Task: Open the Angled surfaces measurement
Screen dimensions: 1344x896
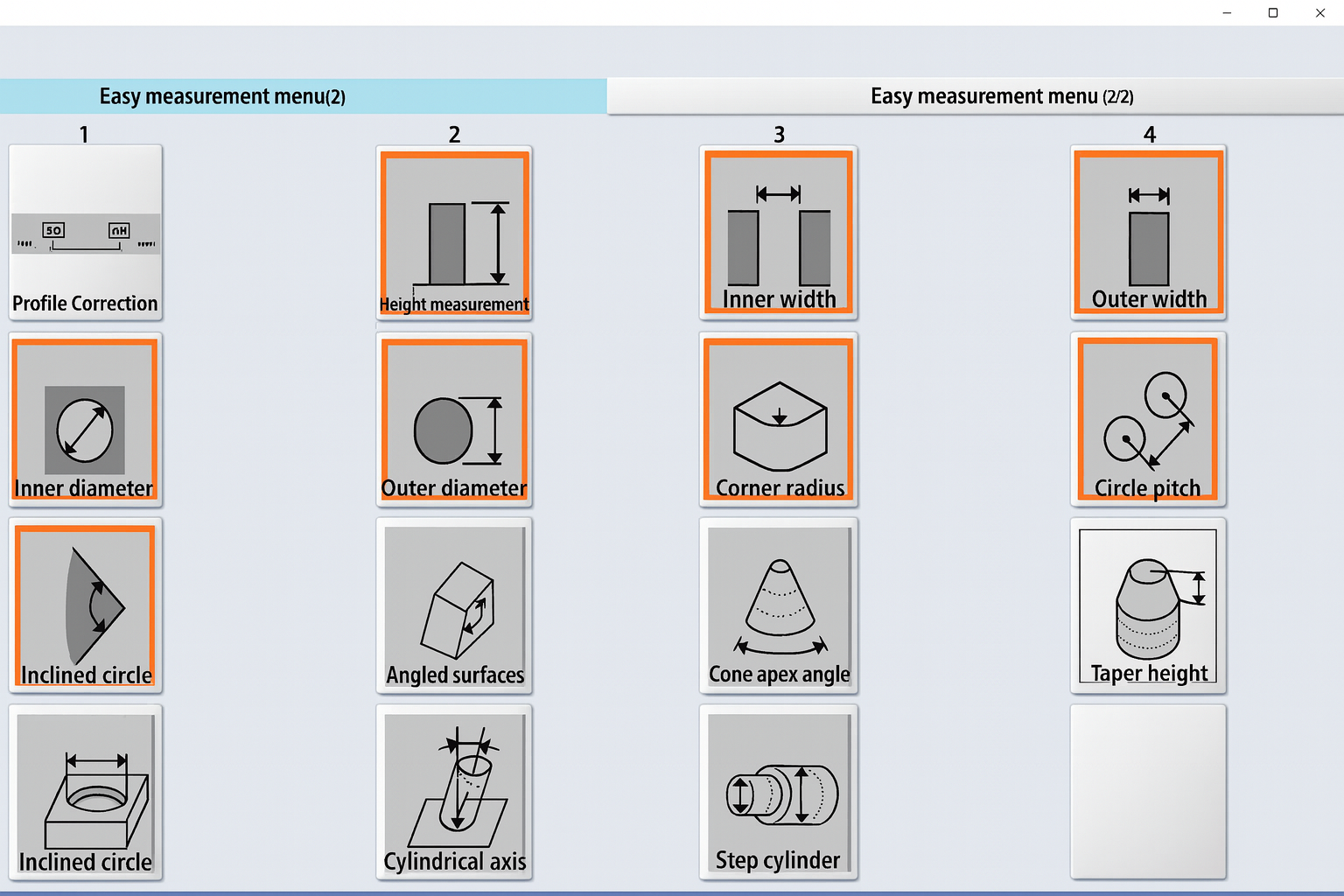Action: coord(454,605)
